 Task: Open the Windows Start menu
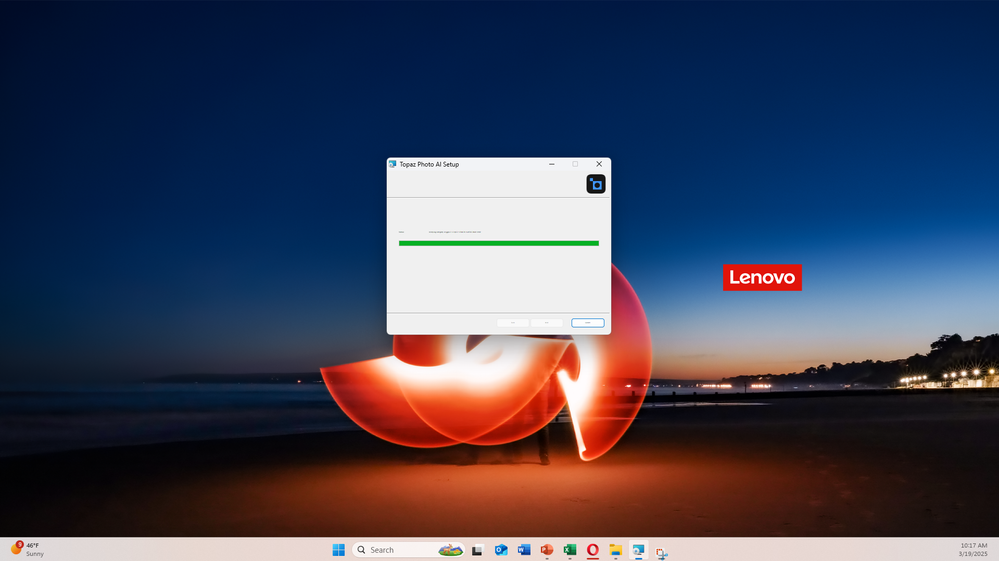click(338, 550)
